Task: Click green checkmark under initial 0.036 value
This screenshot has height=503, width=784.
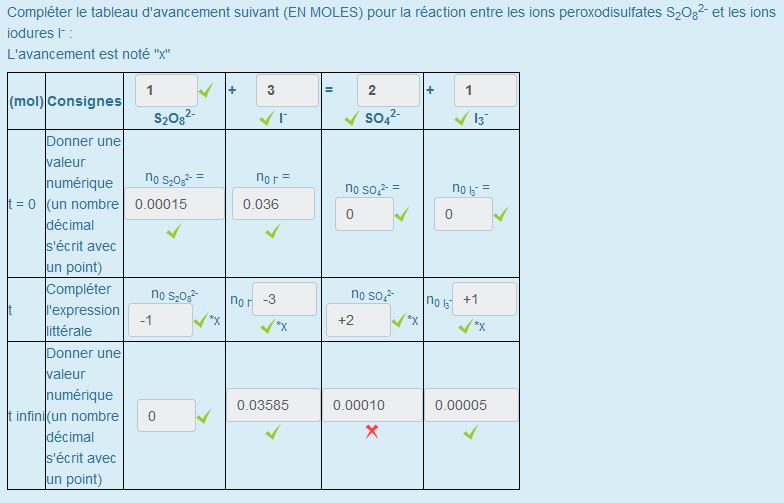Action: point(272,232)
